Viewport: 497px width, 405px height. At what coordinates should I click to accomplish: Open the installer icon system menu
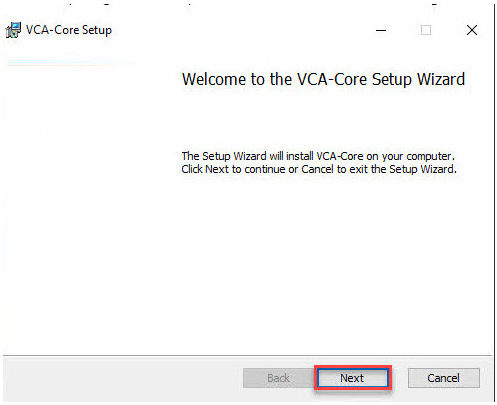pyautogui.click(x=13, y=30)
